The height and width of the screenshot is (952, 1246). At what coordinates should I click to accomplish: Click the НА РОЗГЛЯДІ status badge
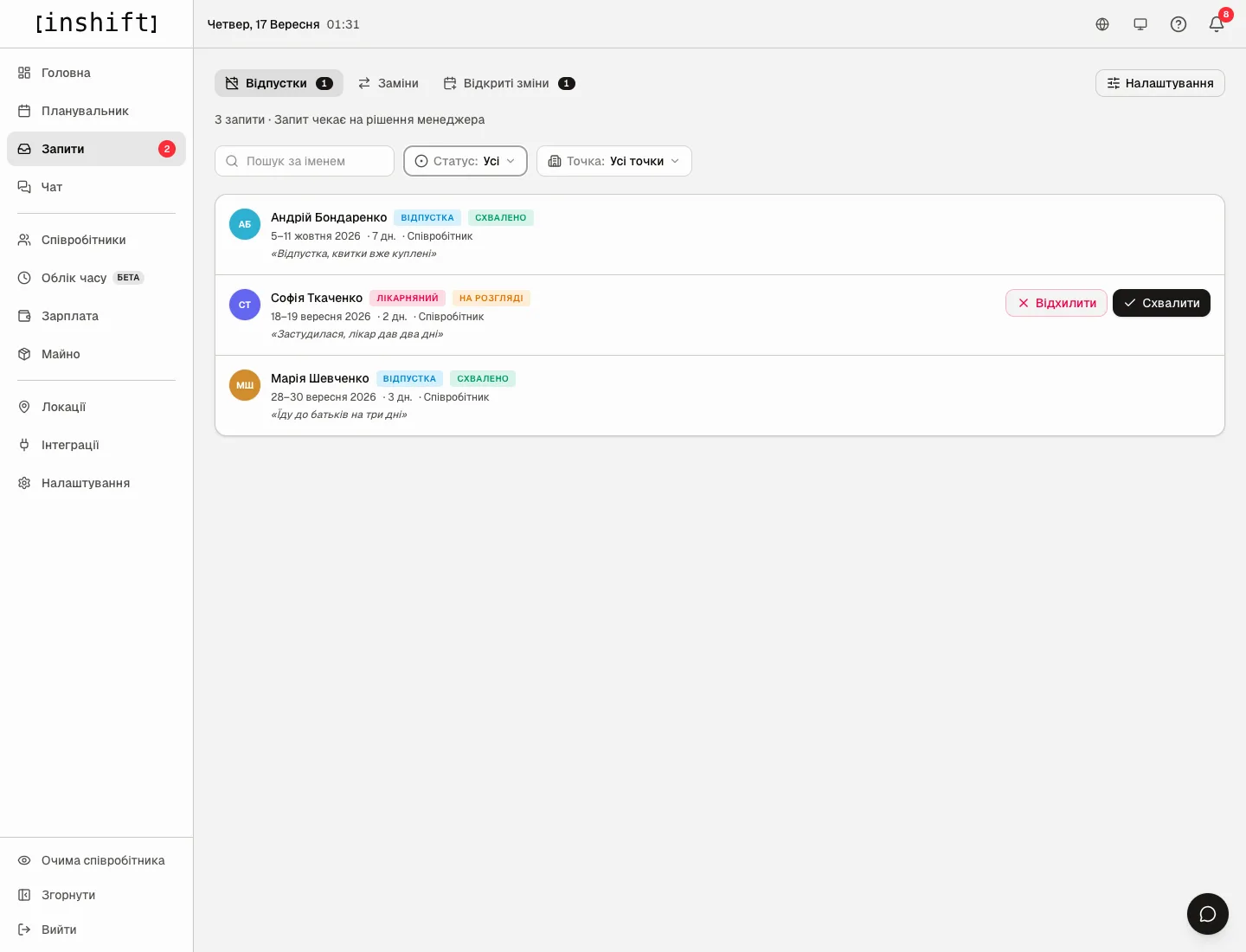tap(491, 298)
